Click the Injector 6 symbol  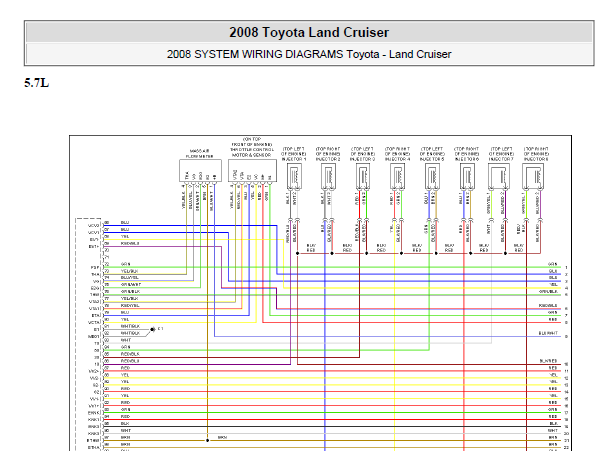pos(467,176)
